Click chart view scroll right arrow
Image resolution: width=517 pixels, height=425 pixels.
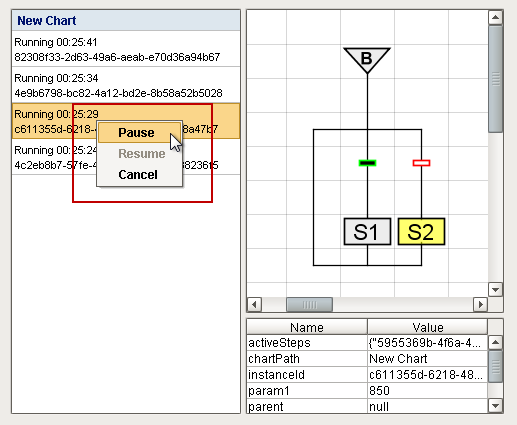(x=480, y=304)
